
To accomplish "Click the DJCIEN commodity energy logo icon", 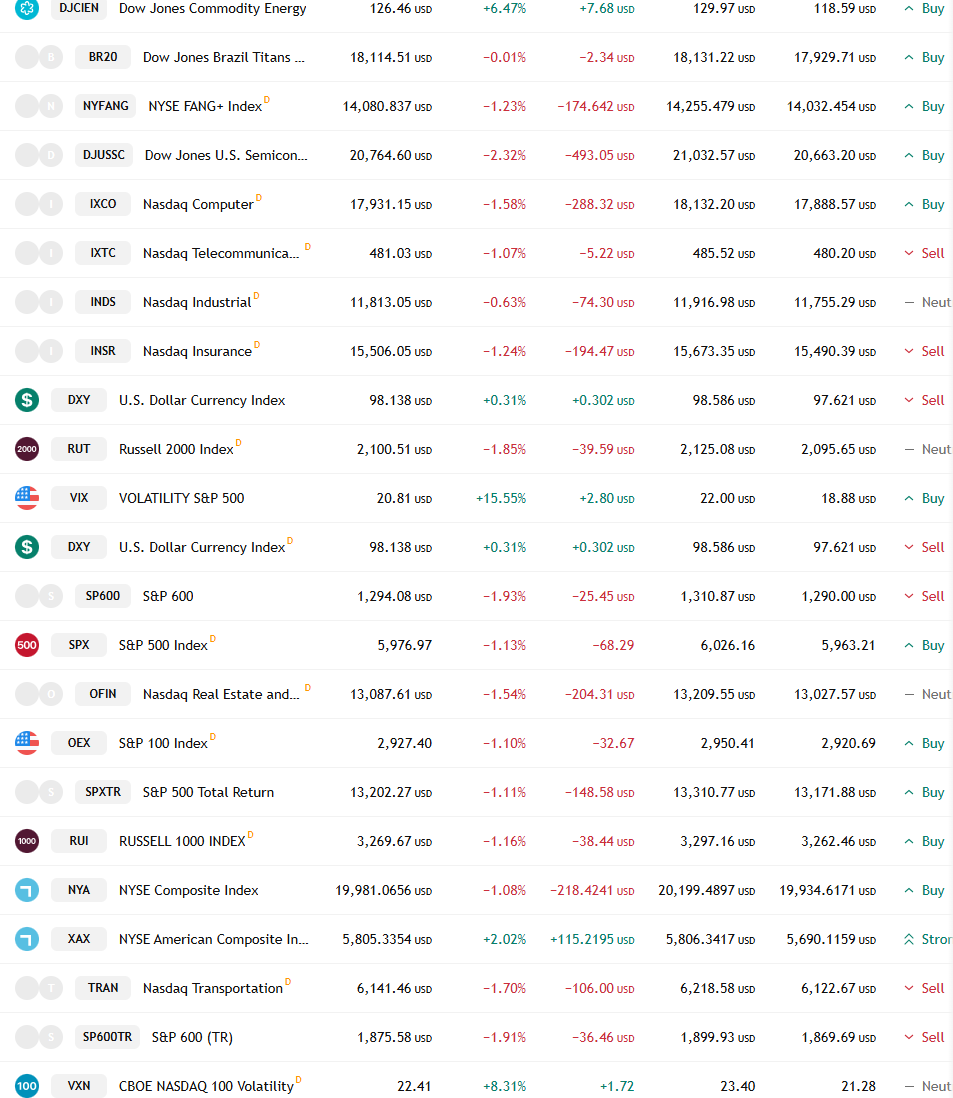I will [x=27, y=8].
